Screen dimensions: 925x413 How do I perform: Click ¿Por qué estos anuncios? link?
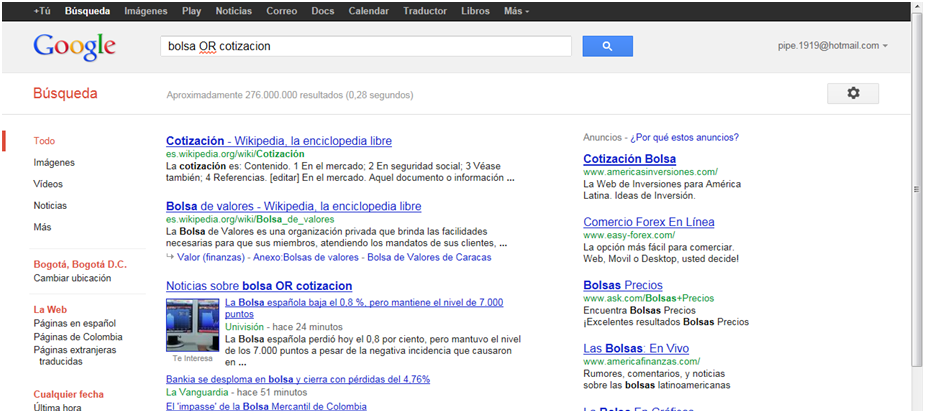(x=684, y=137)
